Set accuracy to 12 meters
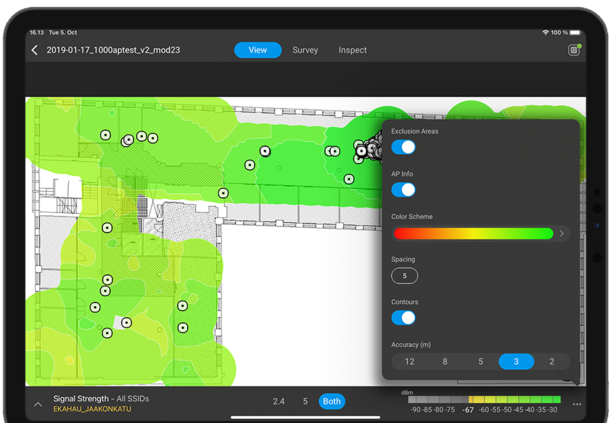The height and width of the screenshot is (423, 613). point(409,362)
